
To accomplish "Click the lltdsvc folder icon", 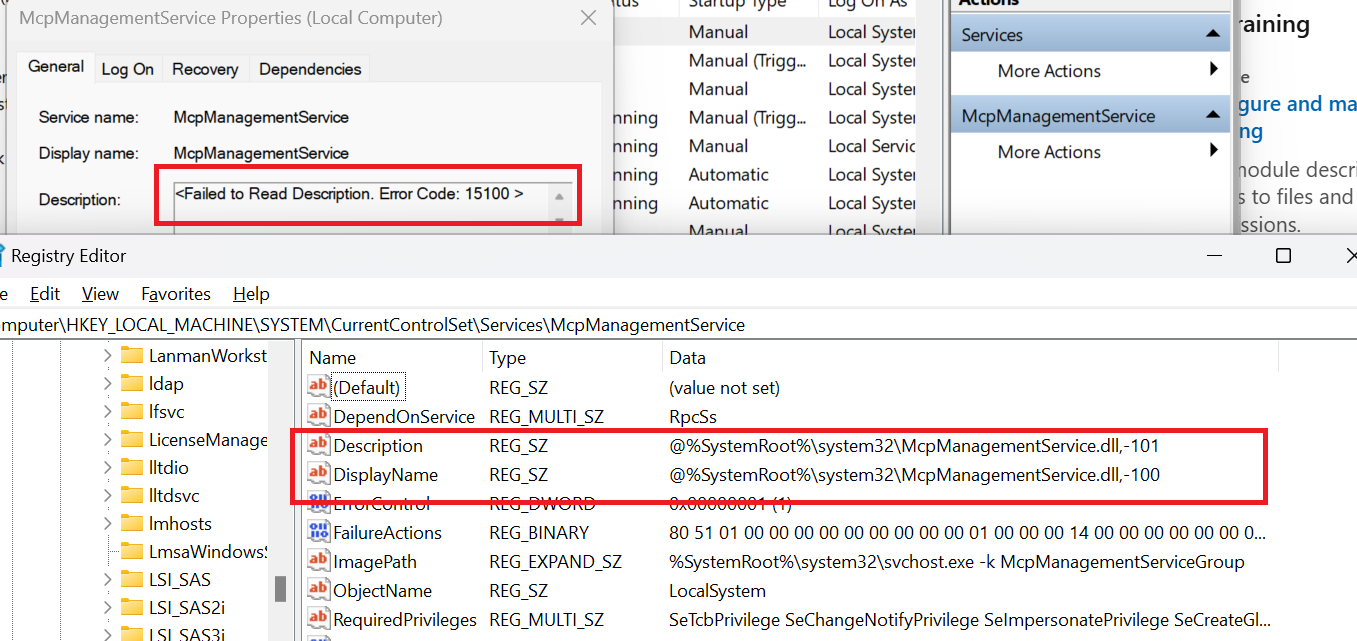I will click(x=132, y=495).
